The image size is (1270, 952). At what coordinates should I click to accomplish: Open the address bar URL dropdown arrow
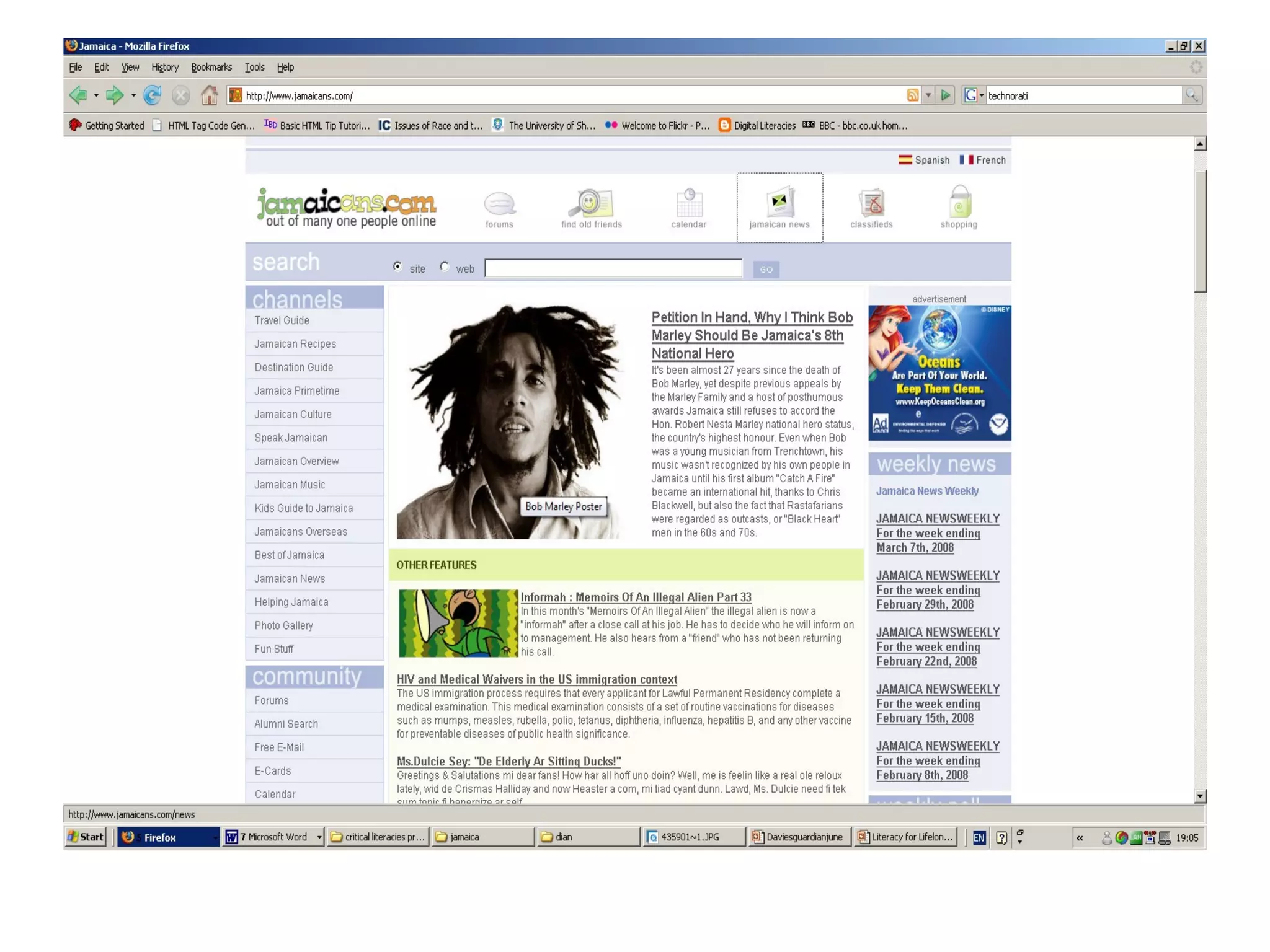tap(928, 95)
